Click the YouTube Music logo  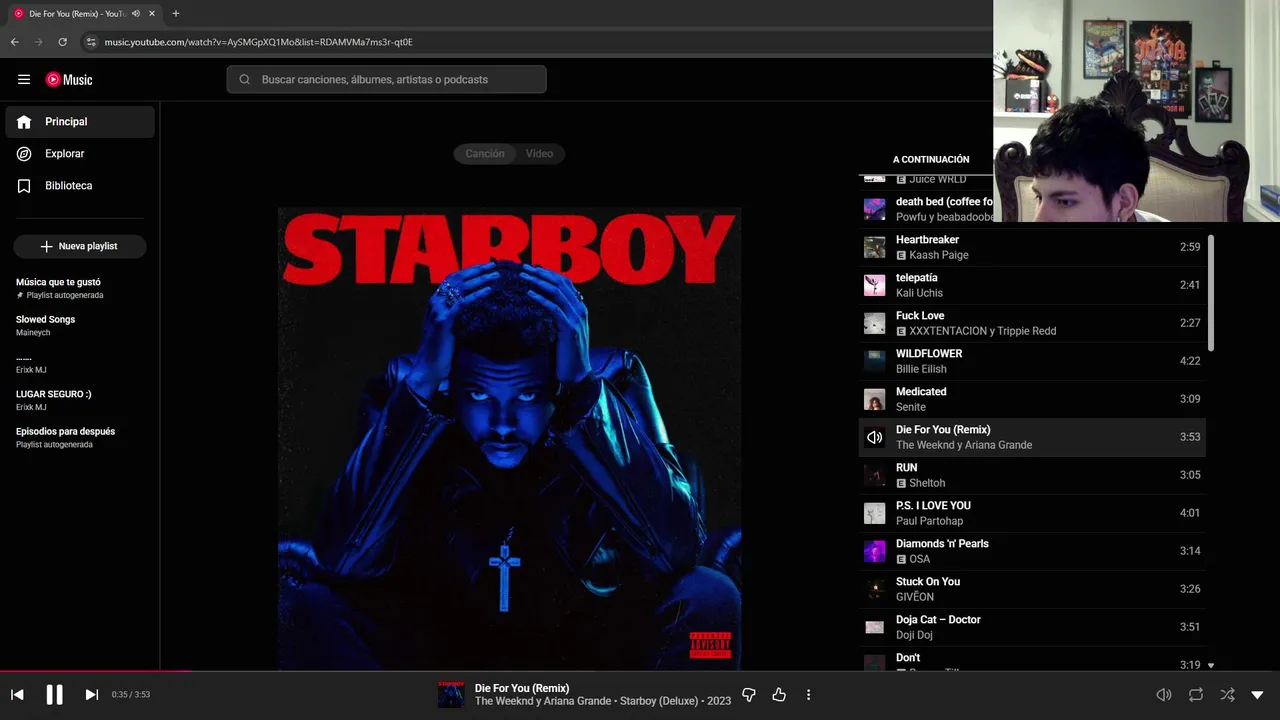tap(69, 80)
